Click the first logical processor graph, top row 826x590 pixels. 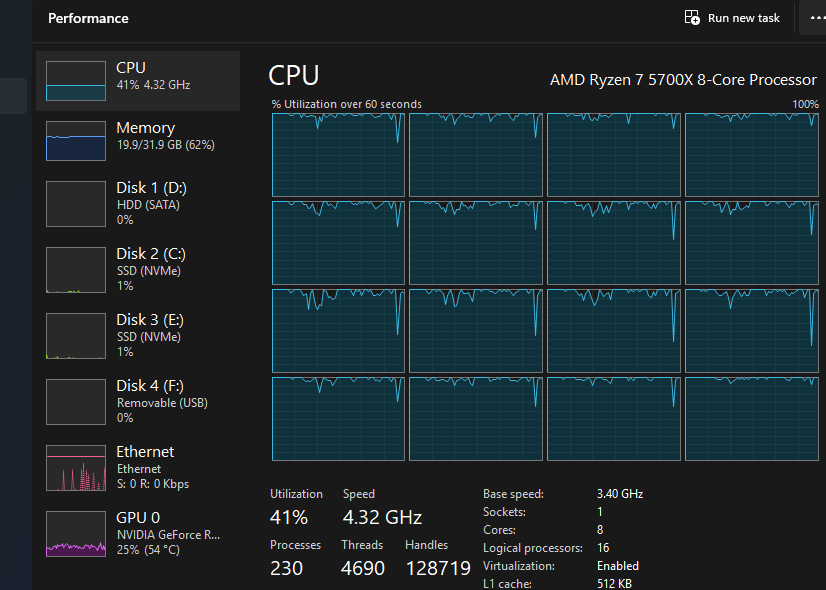tap(338, 155)
